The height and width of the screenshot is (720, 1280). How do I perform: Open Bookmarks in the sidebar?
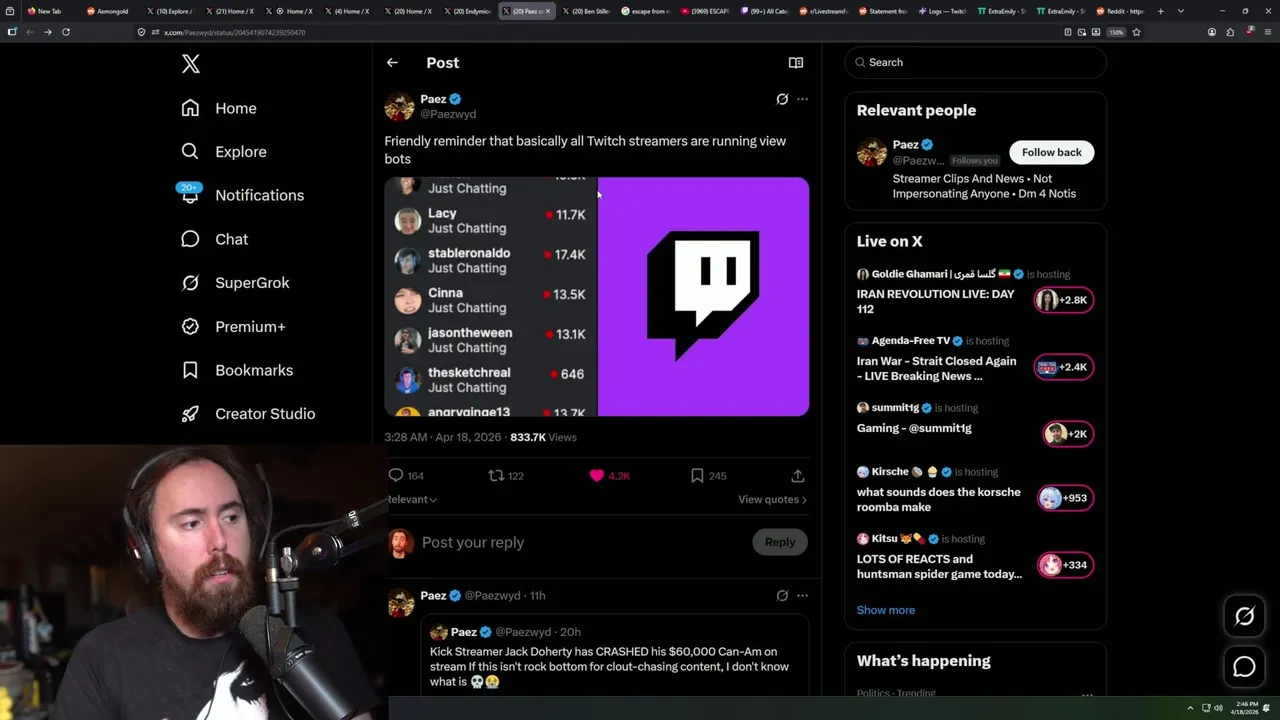coord(237,370)
